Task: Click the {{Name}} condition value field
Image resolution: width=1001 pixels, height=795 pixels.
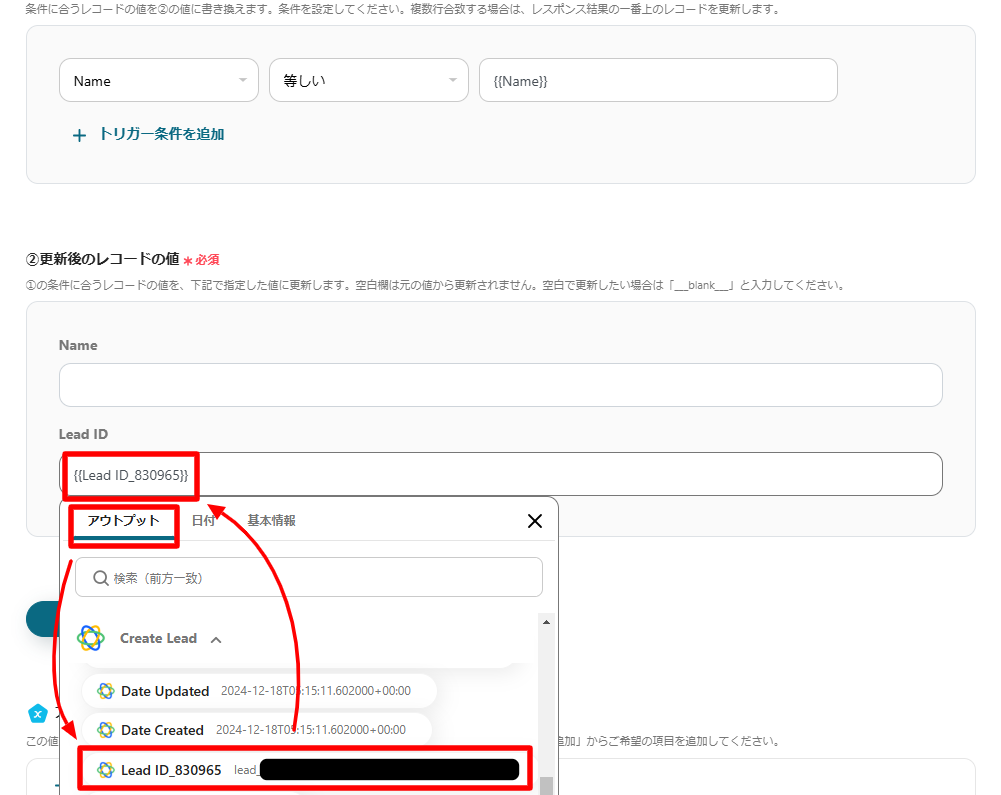Action: pos(658,80)
